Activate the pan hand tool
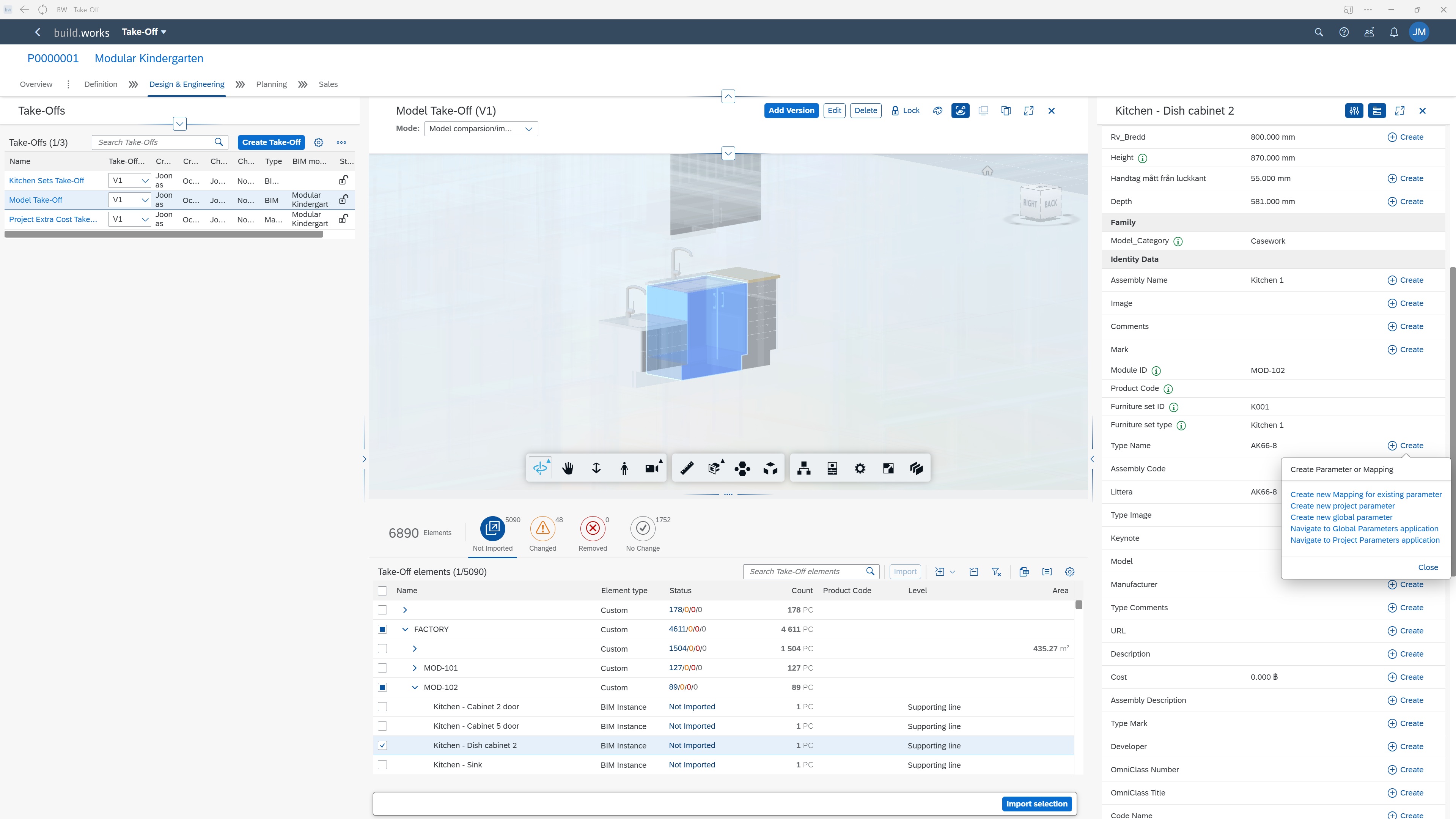This screenshot has width=1456, height=819. [568, 468]
